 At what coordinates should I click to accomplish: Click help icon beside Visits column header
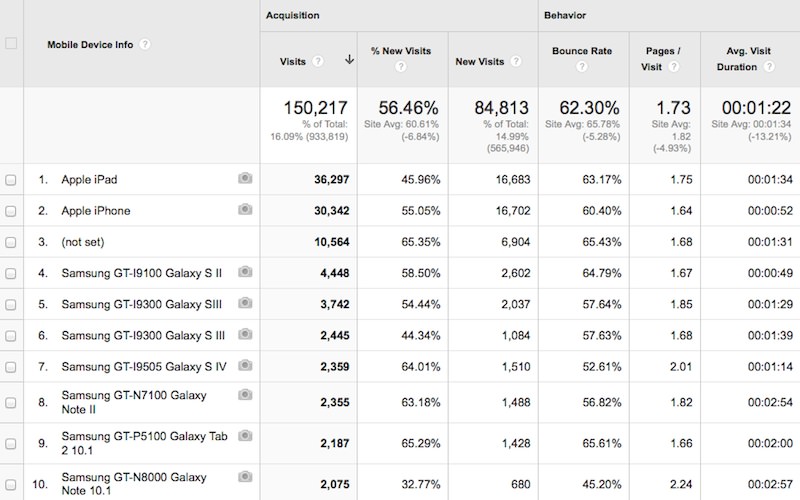tap(318, 60)
